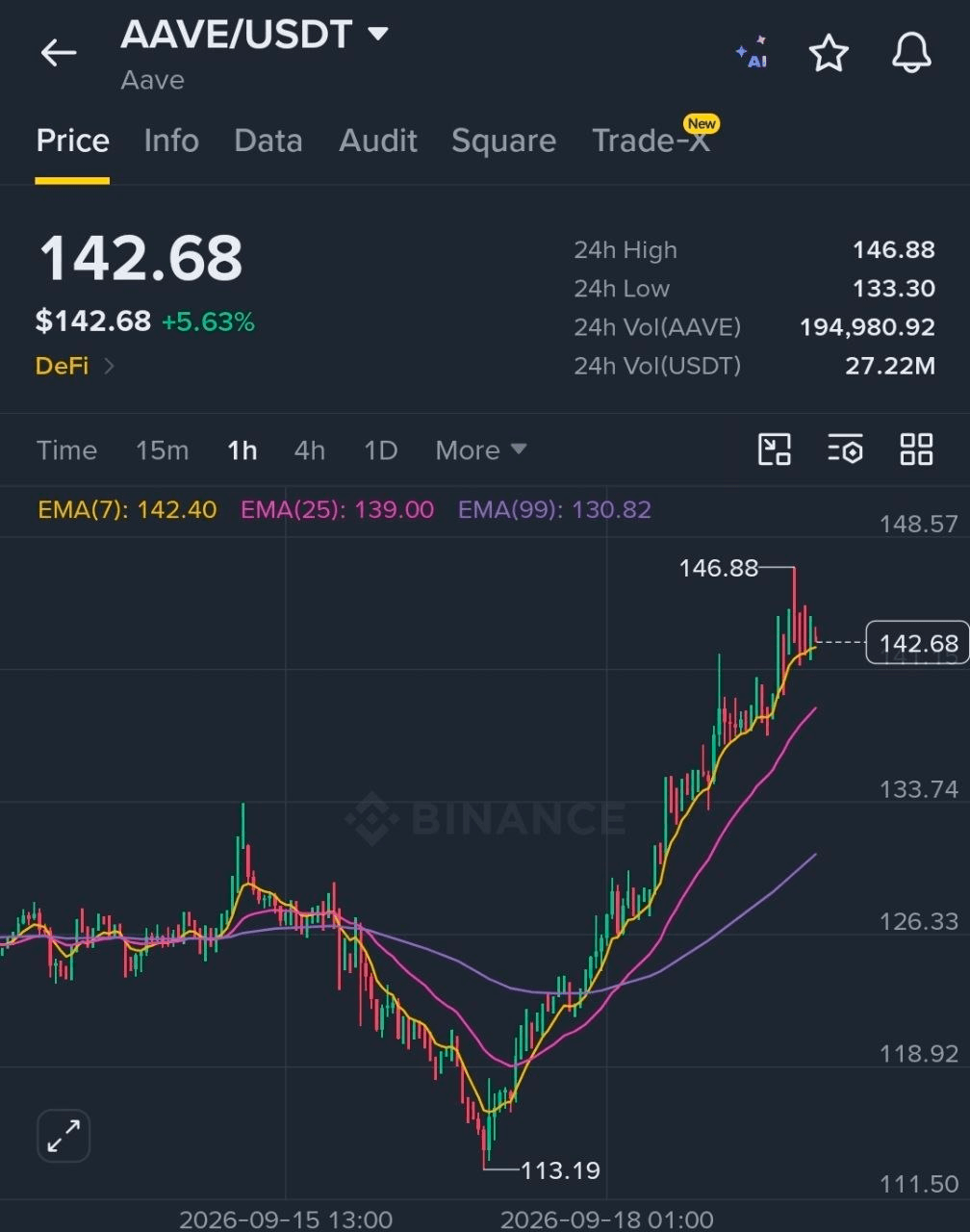Click the large 142.68 price
Screen dimensions: 970x1232
[140, 258]
